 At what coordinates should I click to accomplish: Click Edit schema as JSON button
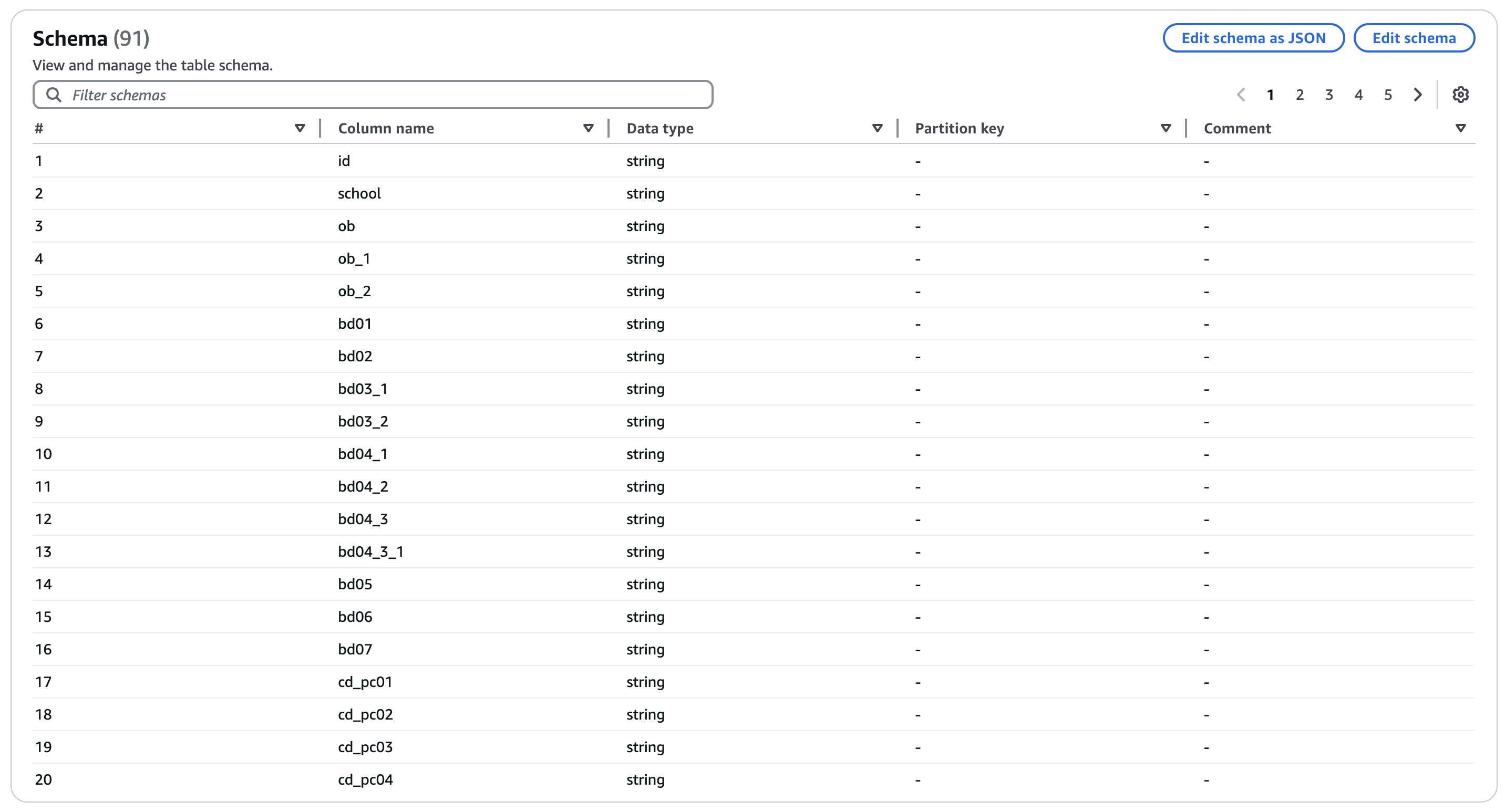pos(1253,38)
